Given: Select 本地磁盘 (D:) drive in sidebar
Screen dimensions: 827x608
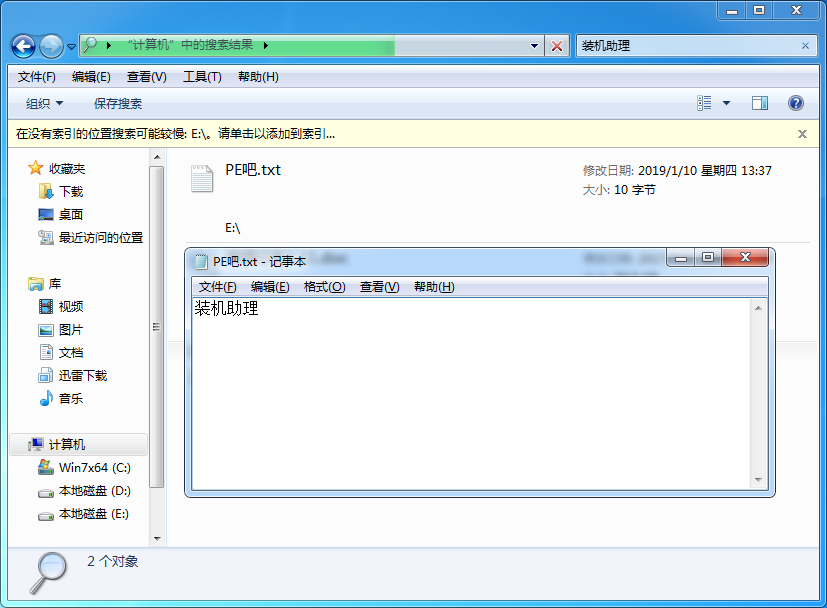Looking at the screenshot, I should point(94,491).
